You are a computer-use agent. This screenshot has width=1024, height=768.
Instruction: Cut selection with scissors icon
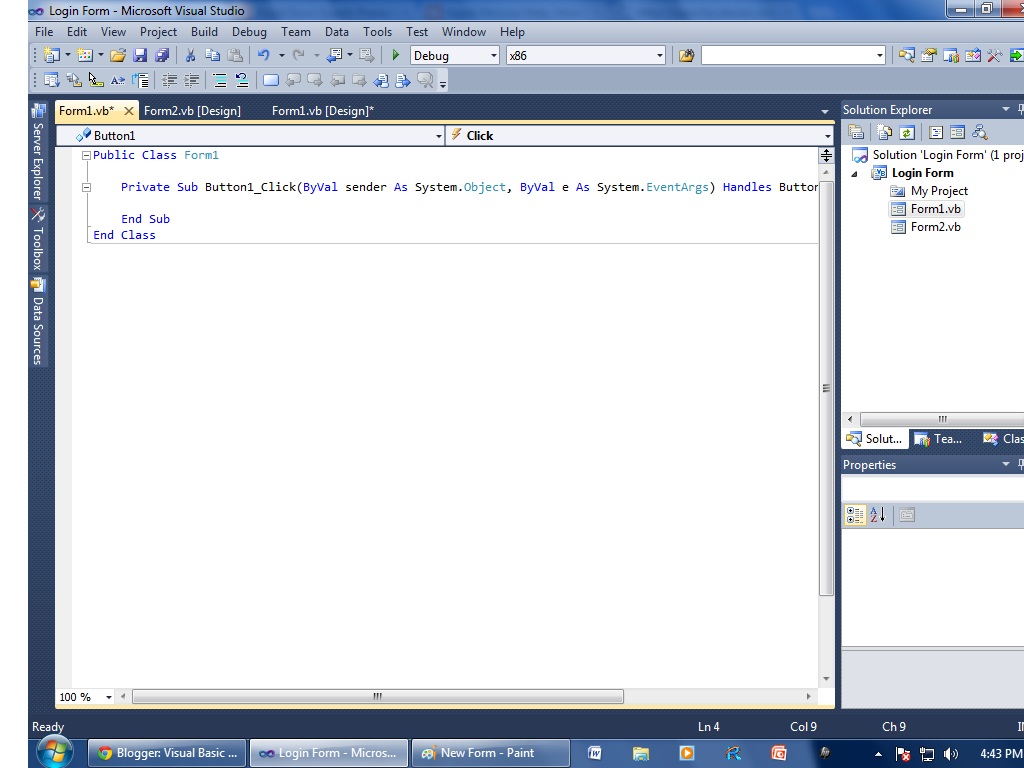(x=190, y=56)
